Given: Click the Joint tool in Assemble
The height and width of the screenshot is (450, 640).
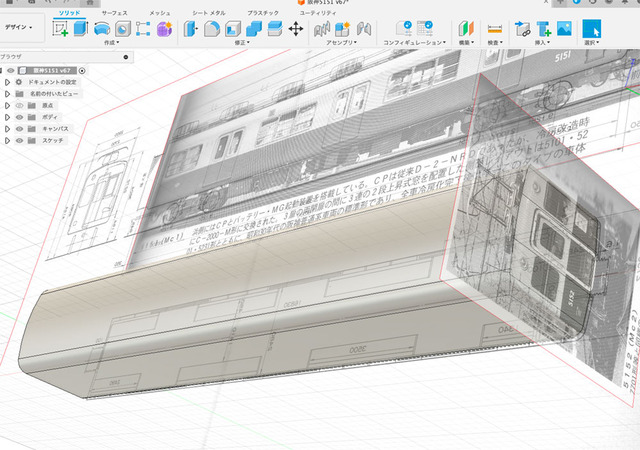Looking at the screenshot, I should 322,29.
